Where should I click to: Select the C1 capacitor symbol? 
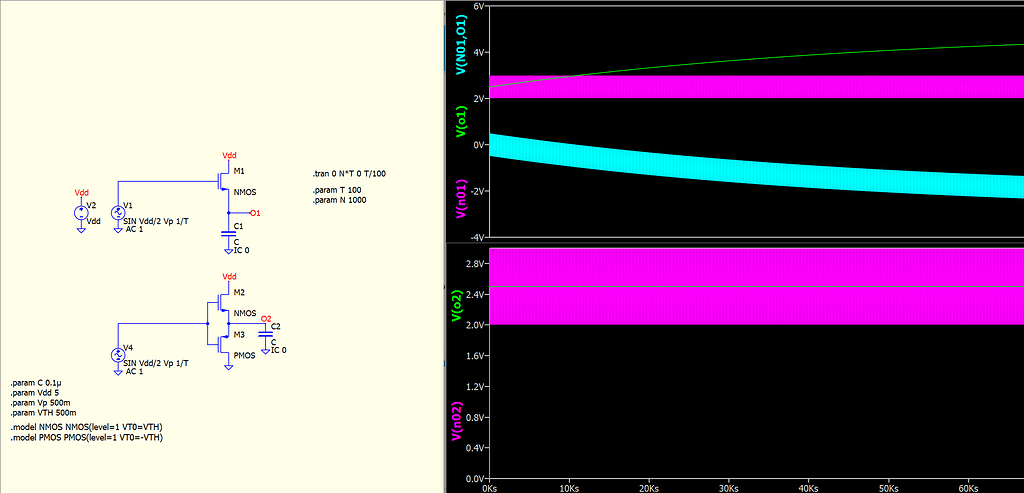pyautogui.click(x=229, y=234)
